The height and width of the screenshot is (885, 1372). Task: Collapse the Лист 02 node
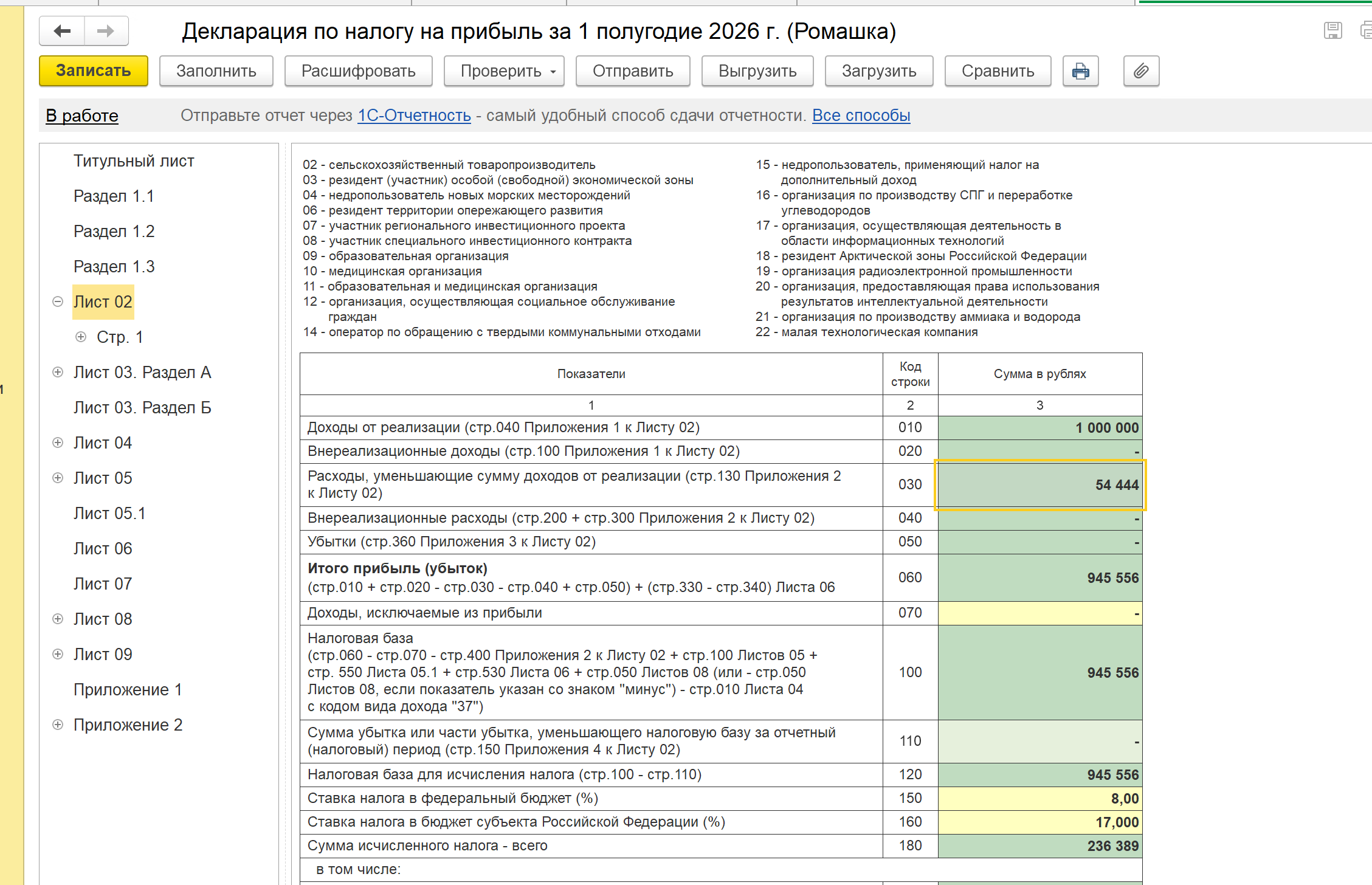(58, 302)
